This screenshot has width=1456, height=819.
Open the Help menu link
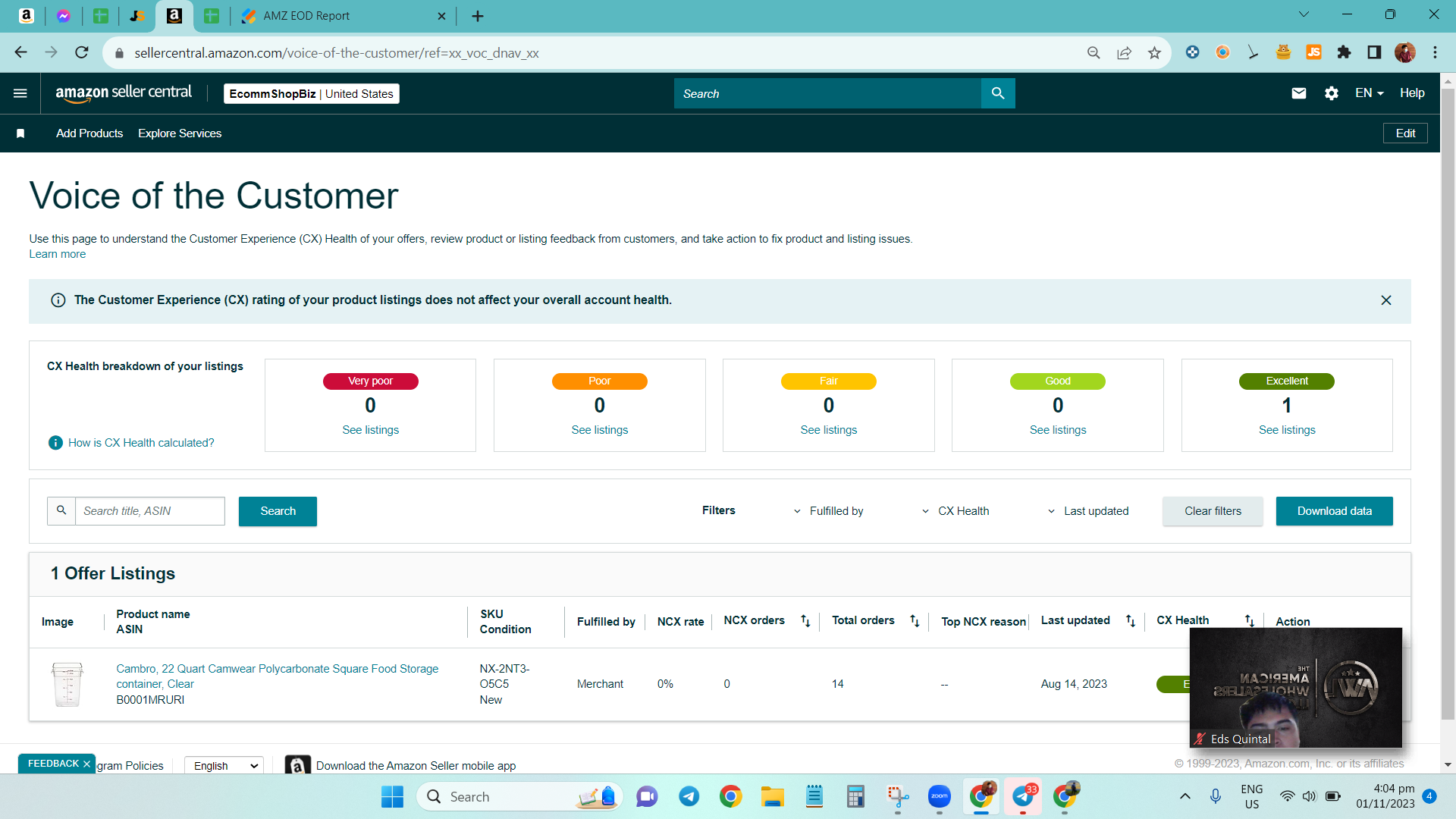(1412, 93)
